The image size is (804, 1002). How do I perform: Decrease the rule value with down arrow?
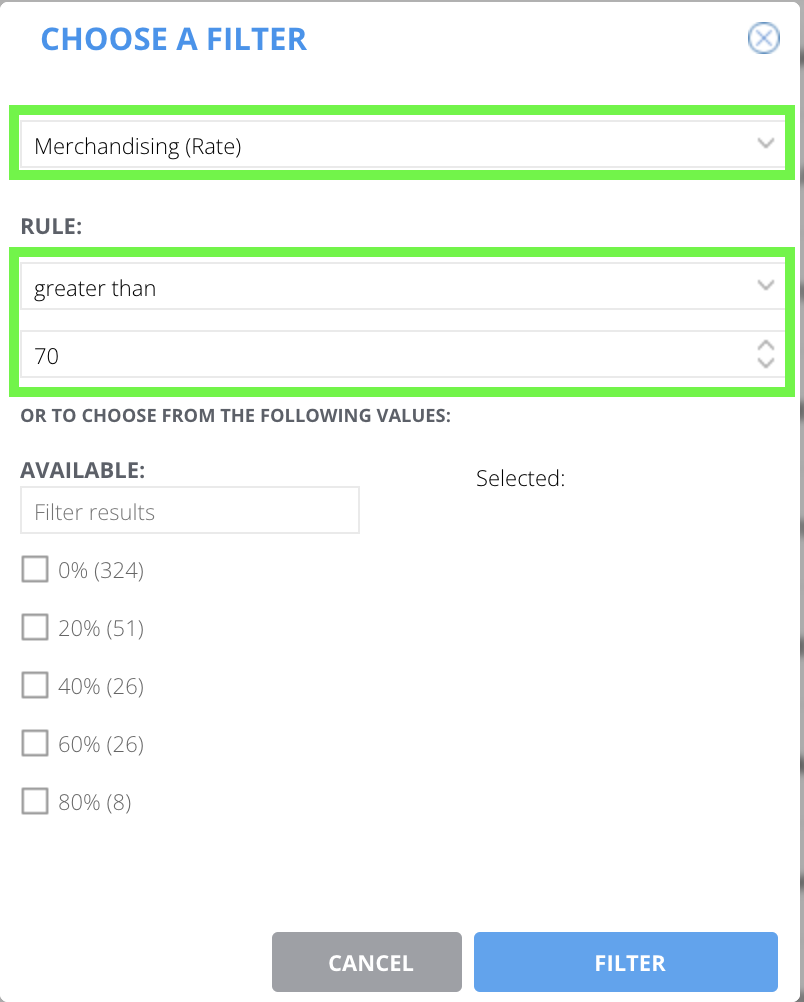click(766, 364)
